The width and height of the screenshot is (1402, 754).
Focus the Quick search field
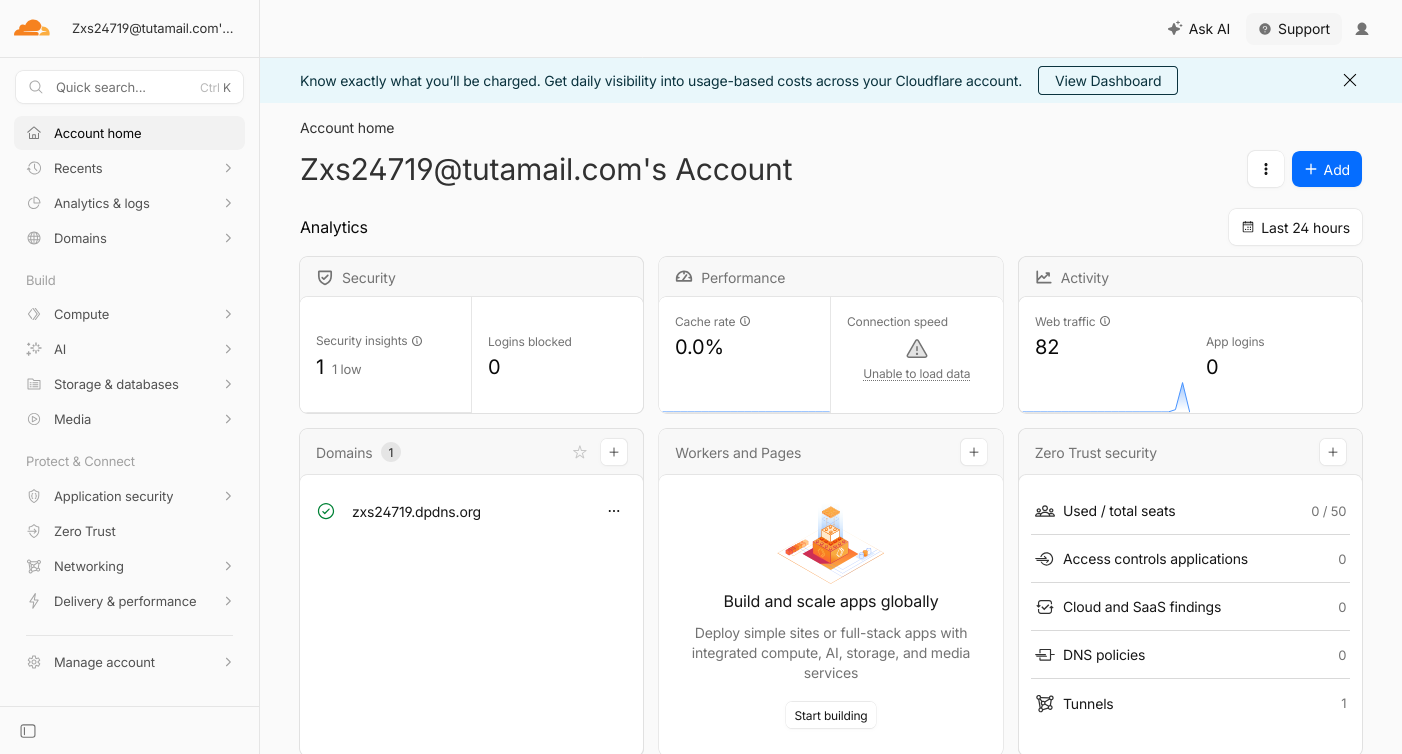point(130,87)
